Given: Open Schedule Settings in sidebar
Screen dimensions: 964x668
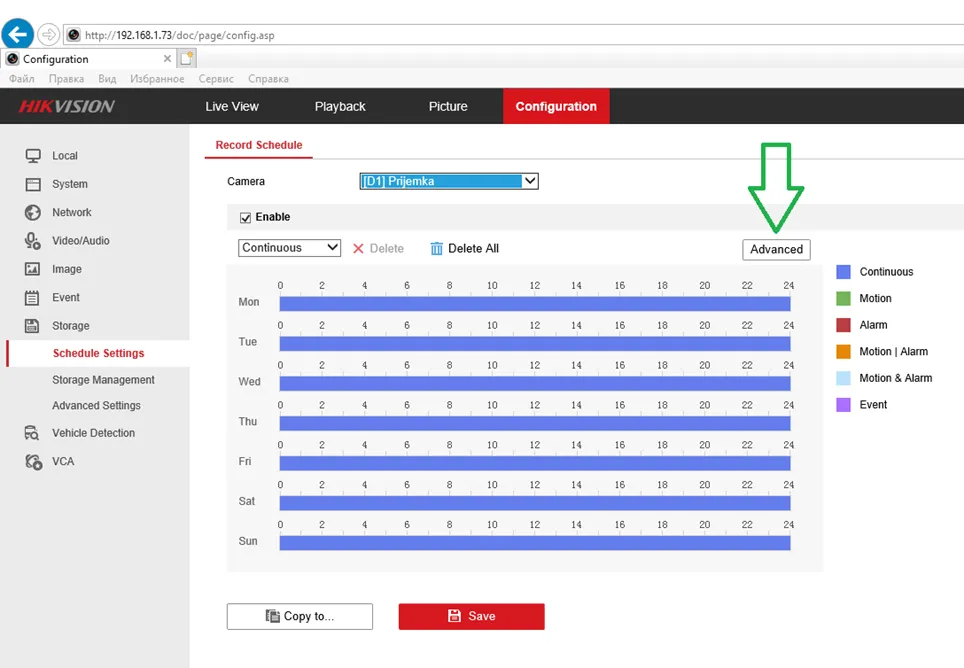Looking at the screenshot, I should [98, 353].
